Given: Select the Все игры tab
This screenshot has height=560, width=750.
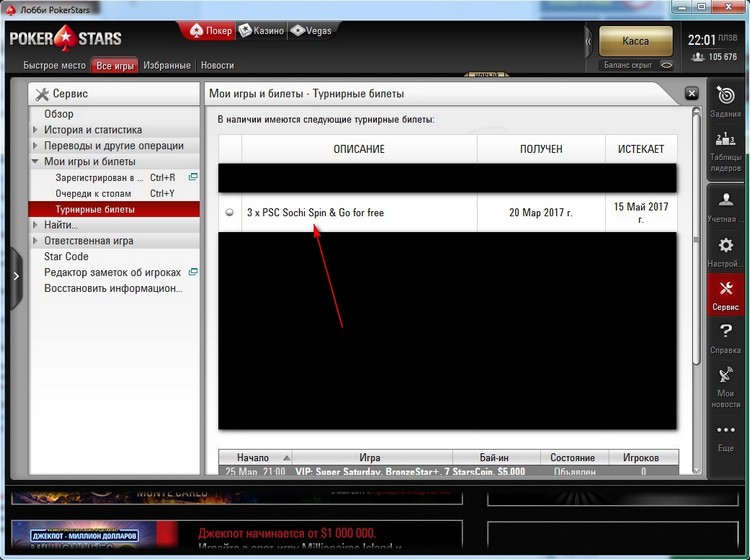Looking at the screenshot, I should pyautogui.click(x=115, y=66).
